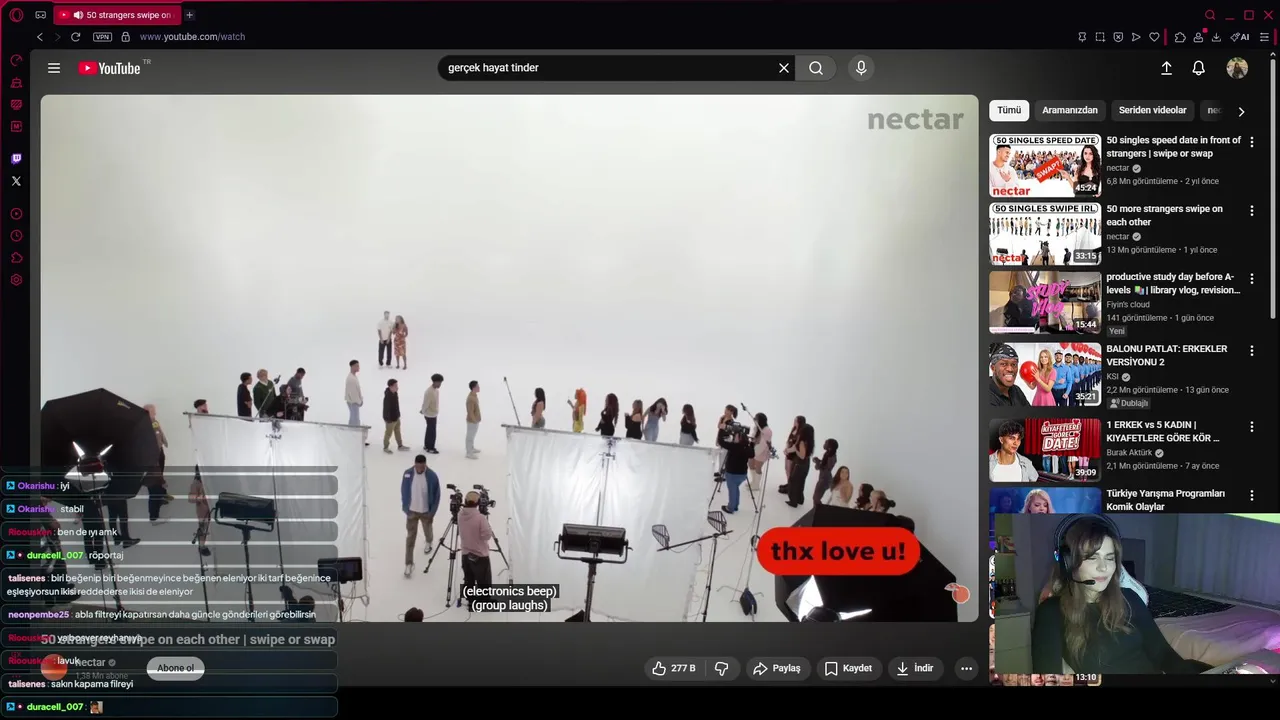Go to YouTube home via logo
The height and width of the screenshot is (720, 1280).
110,68
